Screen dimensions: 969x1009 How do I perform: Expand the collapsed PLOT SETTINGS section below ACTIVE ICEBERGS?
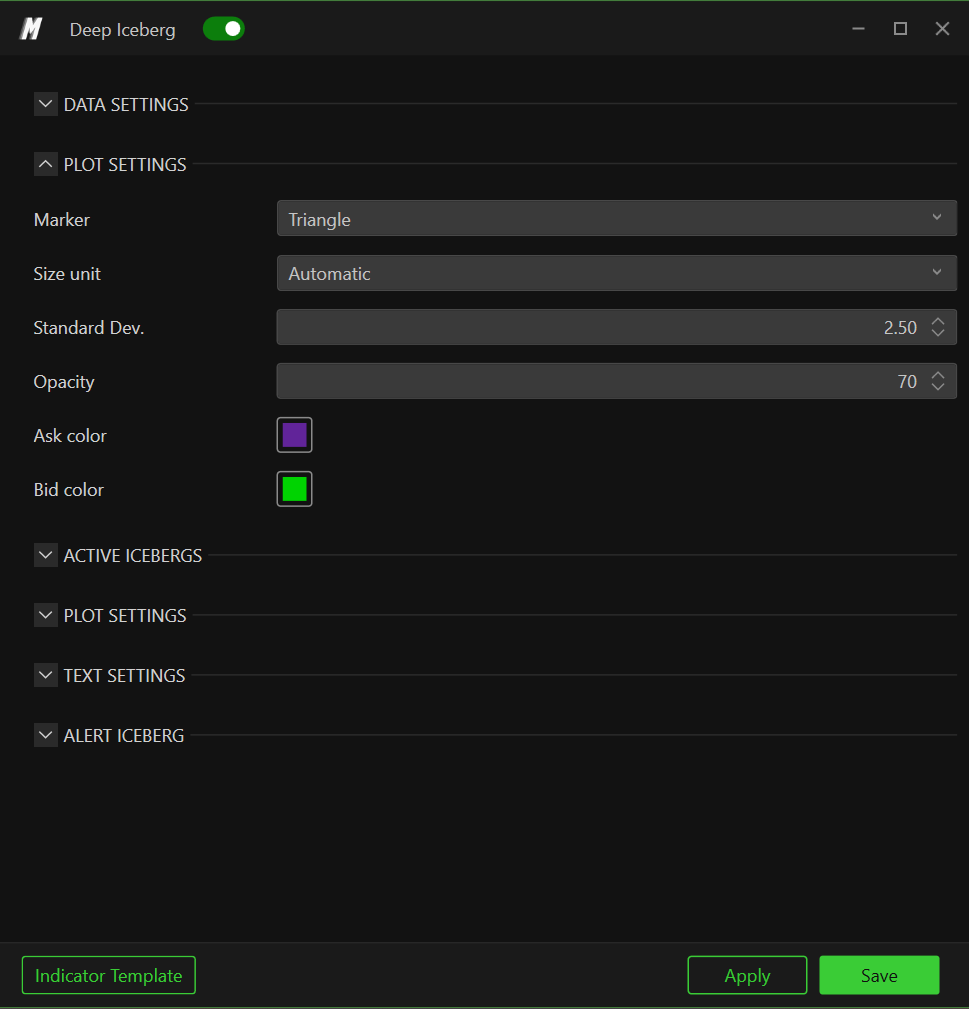(45, 615)
